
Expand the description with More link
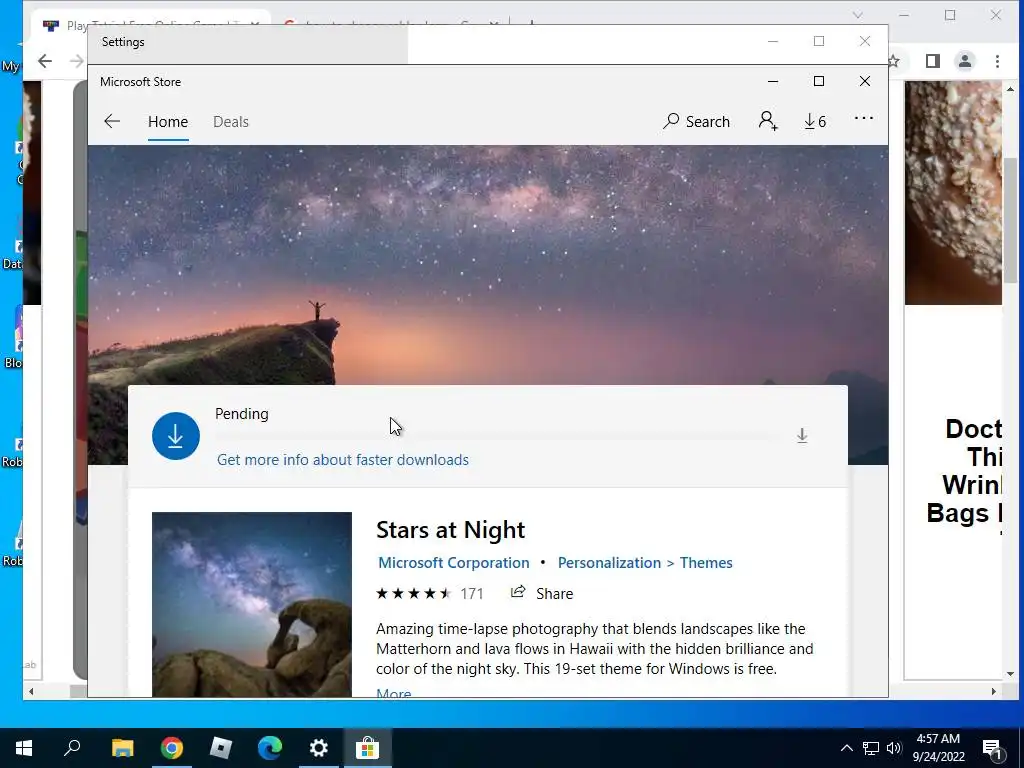(x=394, y=692)
